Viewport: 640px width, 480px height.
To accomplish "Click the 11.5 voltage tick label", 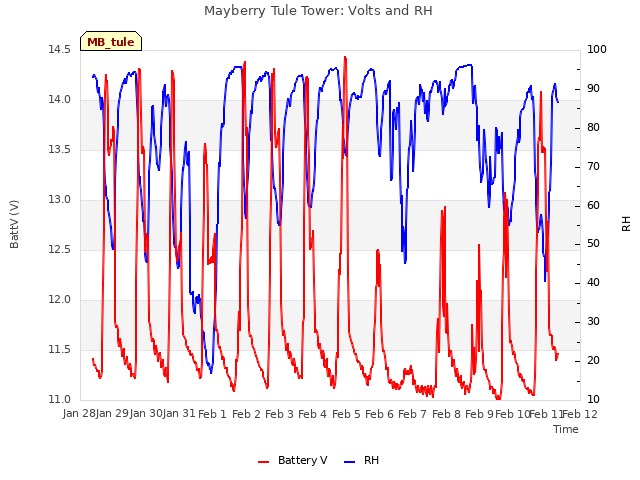I will 60,349.
